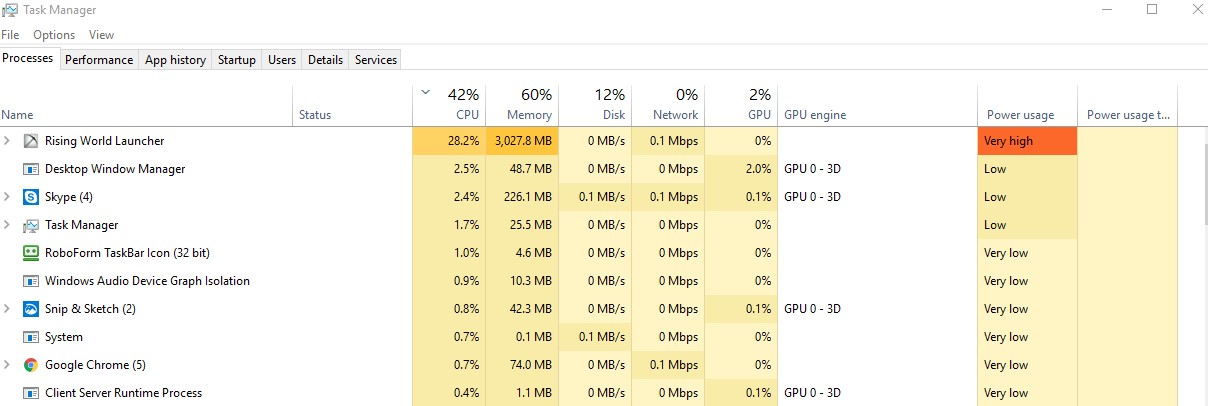Expand the Rising World Launcher process group
Image resolution: width=1208 pixels, height=406 pixels.
tap(8, 141)
